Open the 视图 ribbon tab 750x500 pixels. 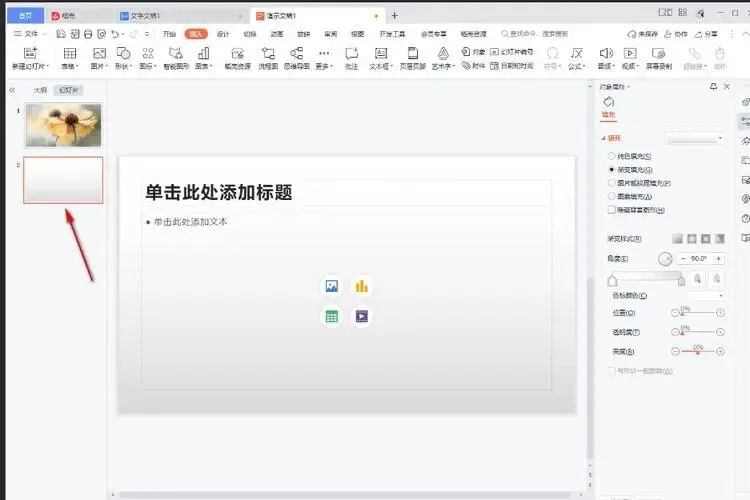(x=357, y=34)
